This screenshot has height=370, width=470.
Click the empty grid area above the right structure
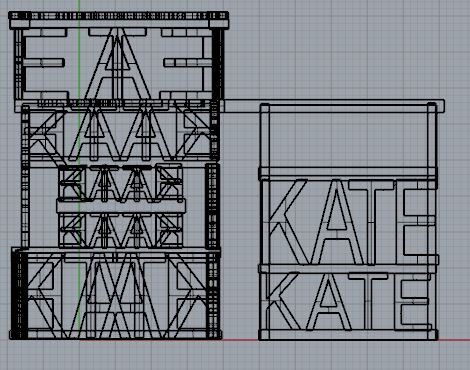click(x=348, y=50)
